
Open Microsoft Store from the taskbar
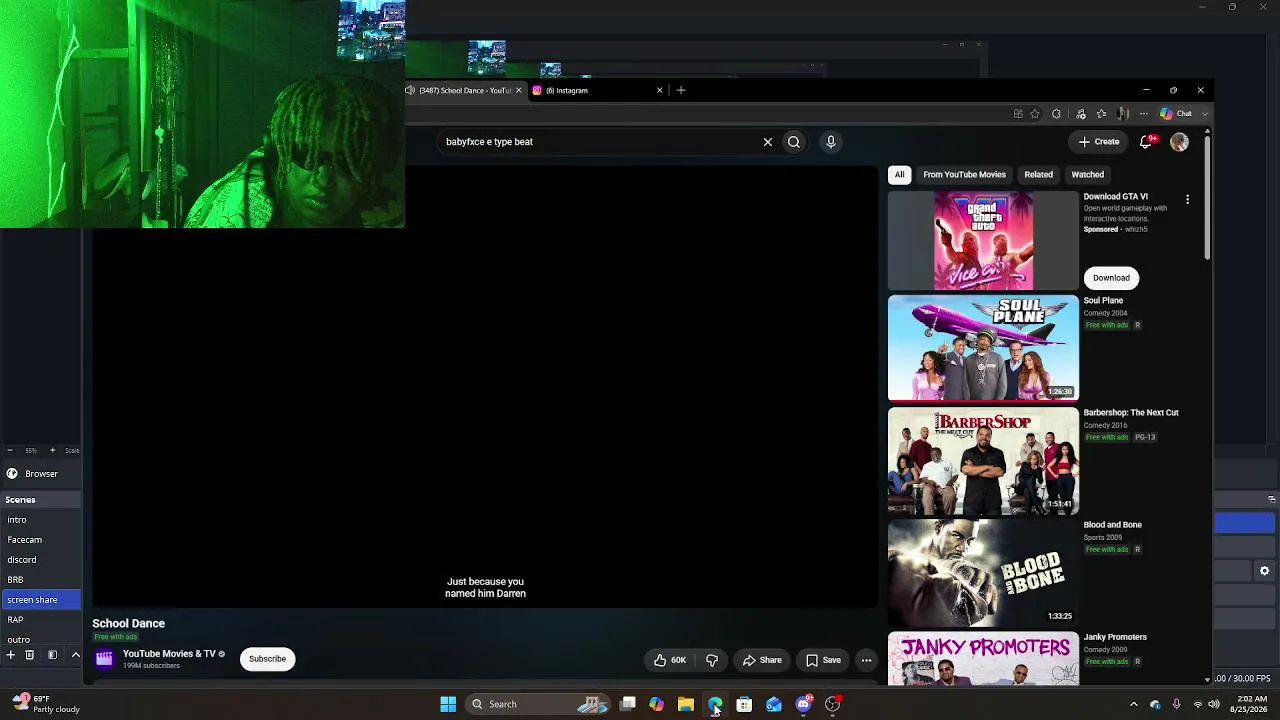(x=744, y=704)
